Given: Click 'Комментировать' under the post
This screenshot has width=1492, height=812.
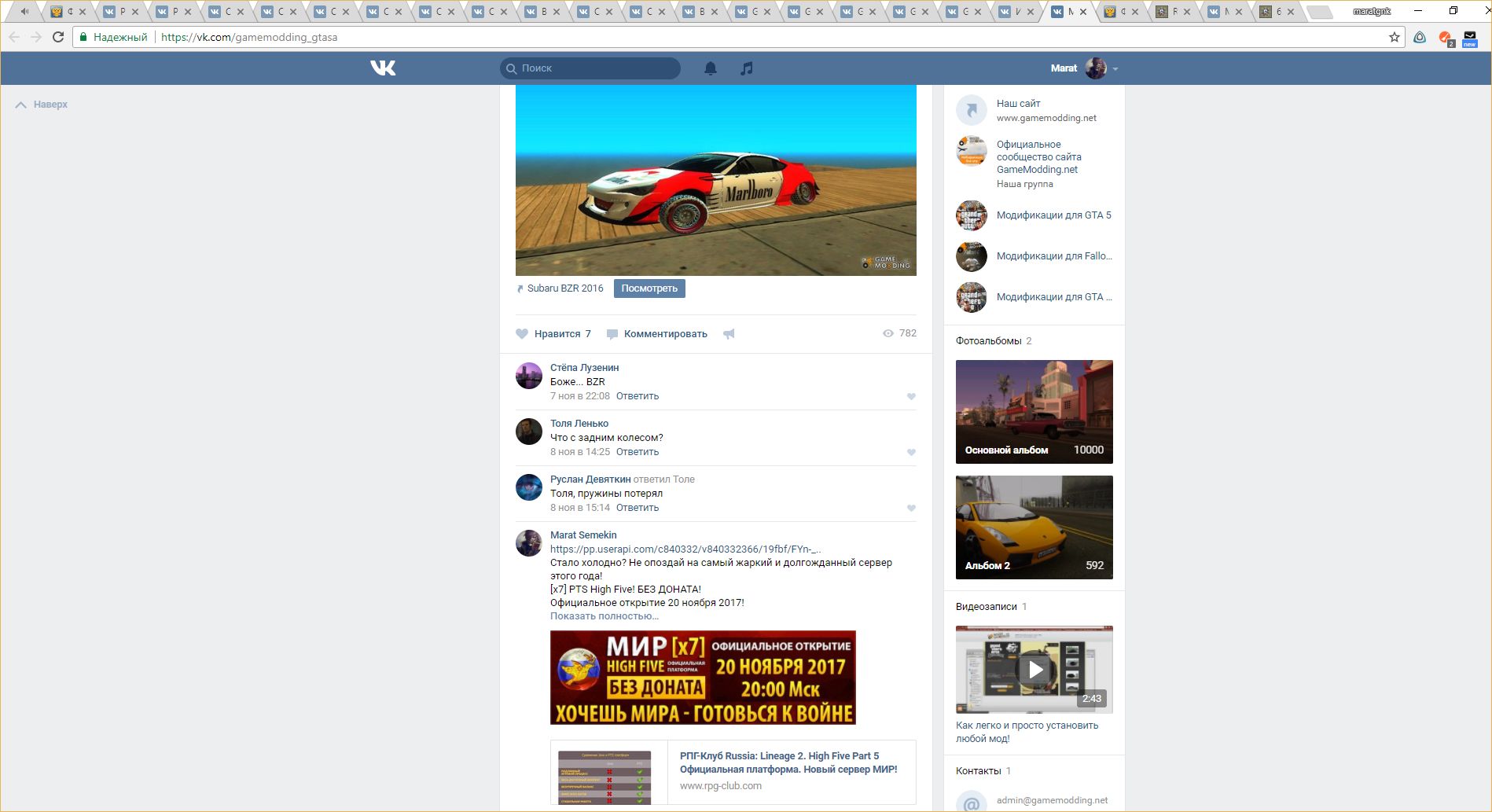Looking at the screenshot, I should click(666, 334).
